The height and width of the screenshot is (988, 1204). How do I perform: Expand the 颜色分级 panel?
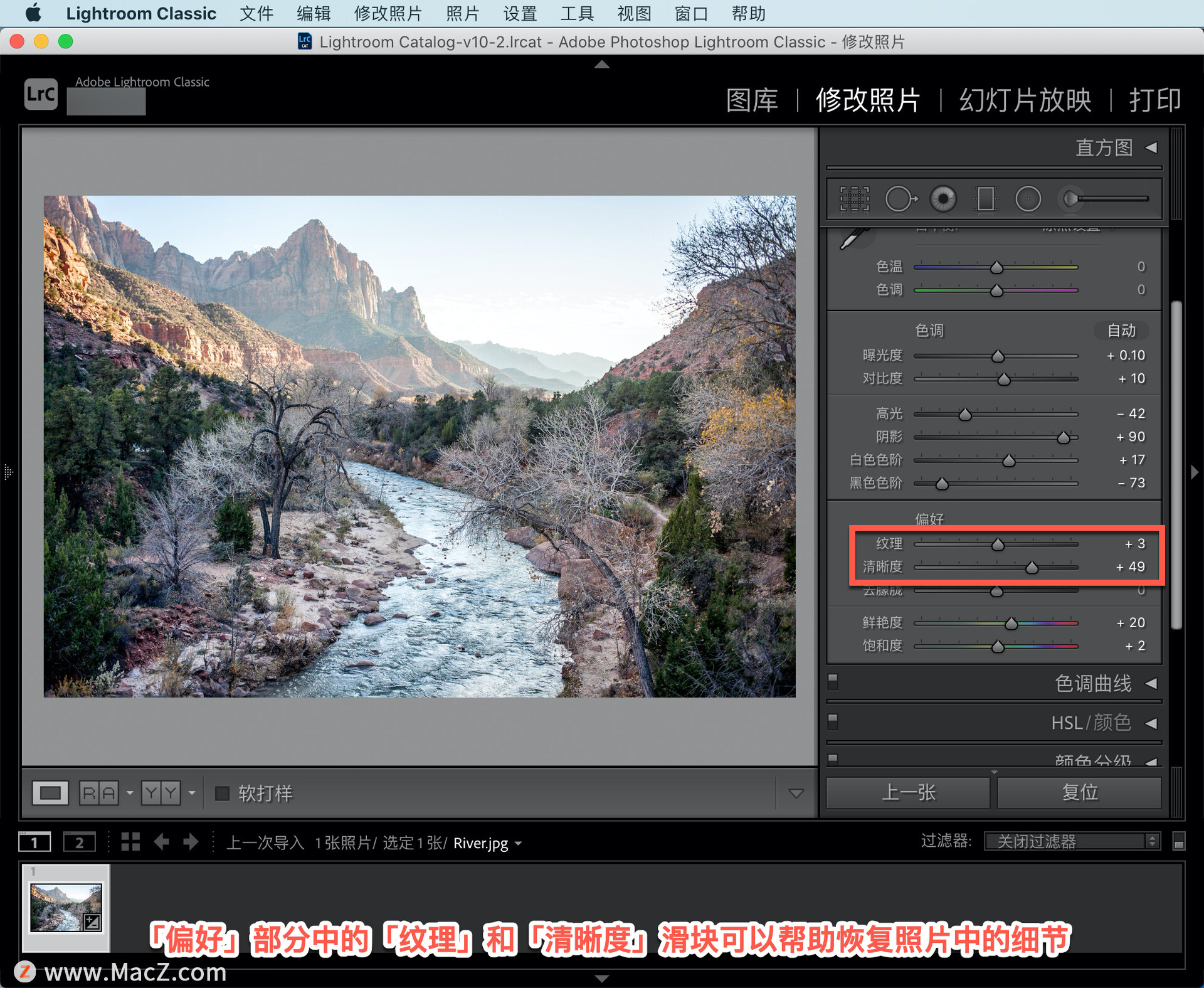(1151, 761)
